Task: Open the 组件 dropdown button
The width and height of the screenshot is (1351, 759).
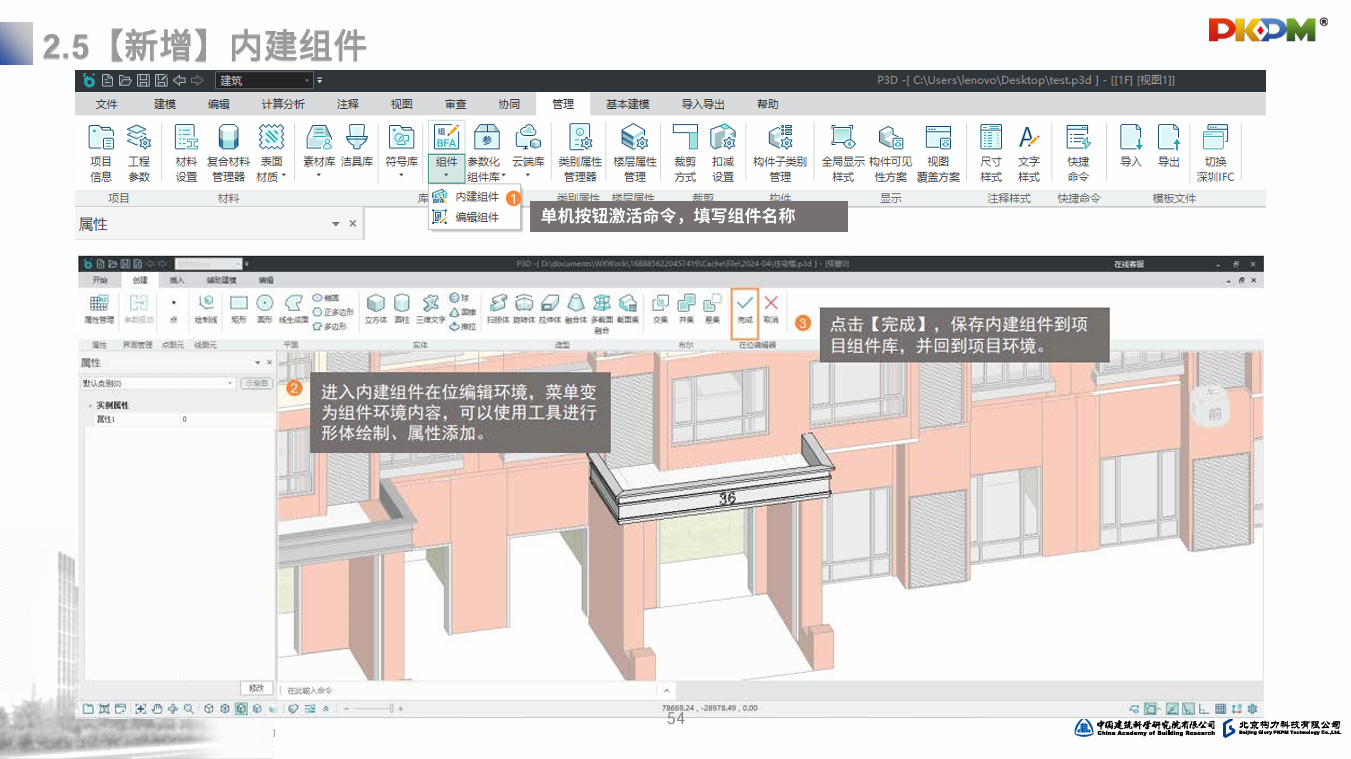Action: point(446,168)
